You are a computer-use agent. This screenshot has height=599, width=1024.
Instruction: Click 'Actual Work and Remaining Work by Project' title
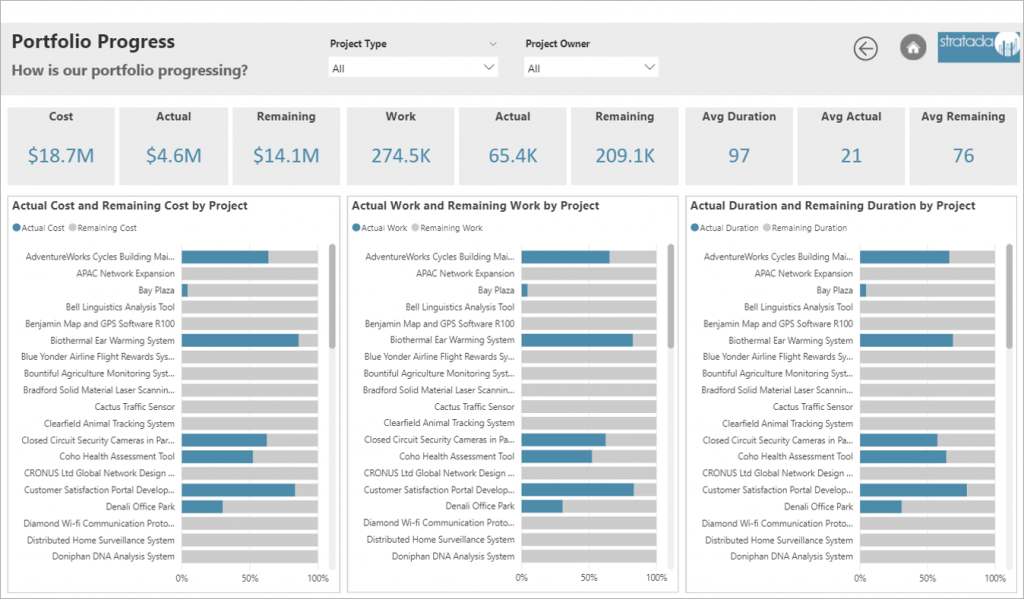[475, 206]
